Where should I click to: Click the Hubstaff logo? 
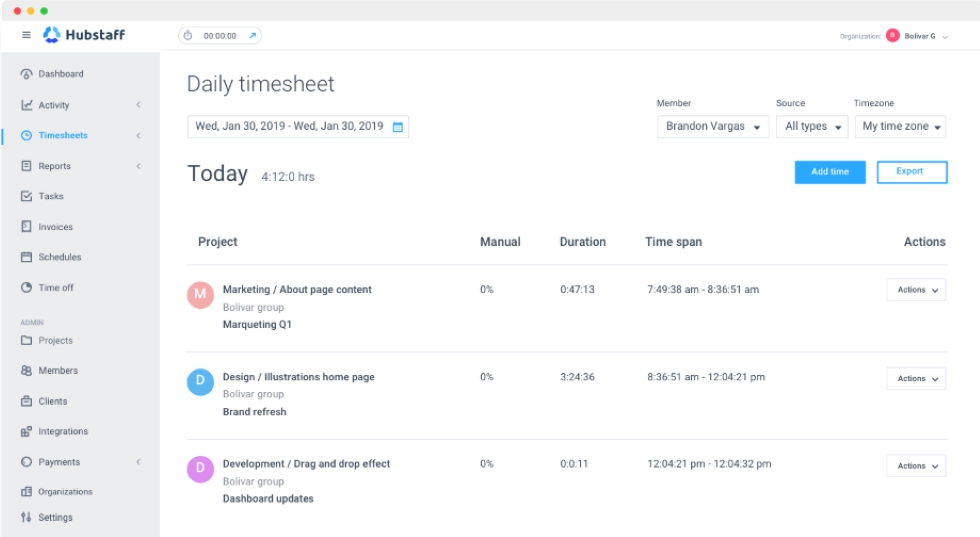tap(84, 35)
